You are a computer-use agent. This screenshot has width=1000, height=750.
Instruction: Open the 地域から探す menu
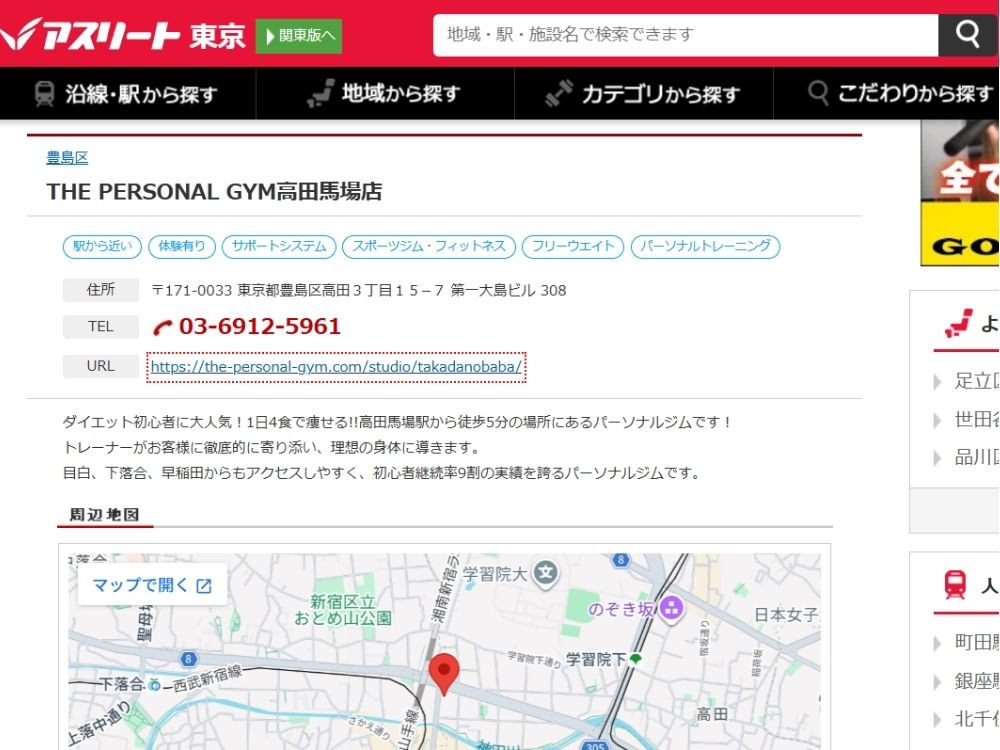pos(384,94)
